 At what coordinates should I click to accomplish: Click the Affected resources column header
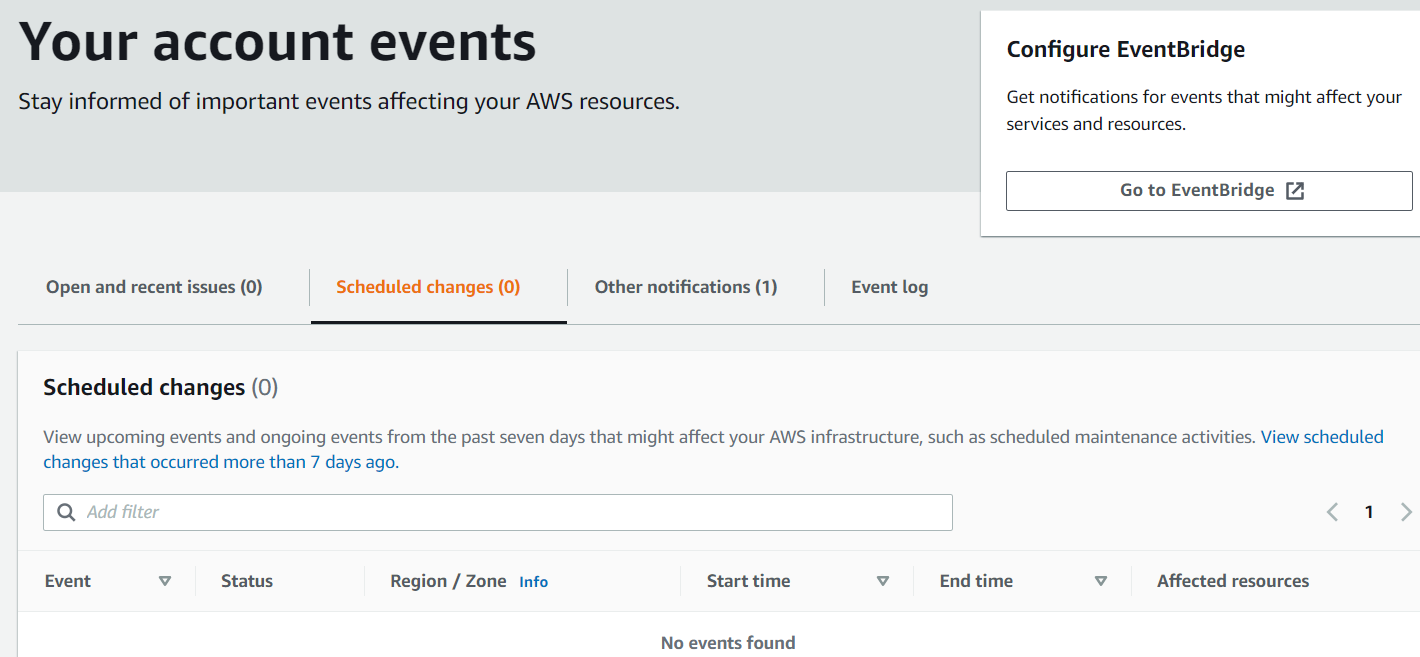1232,581
